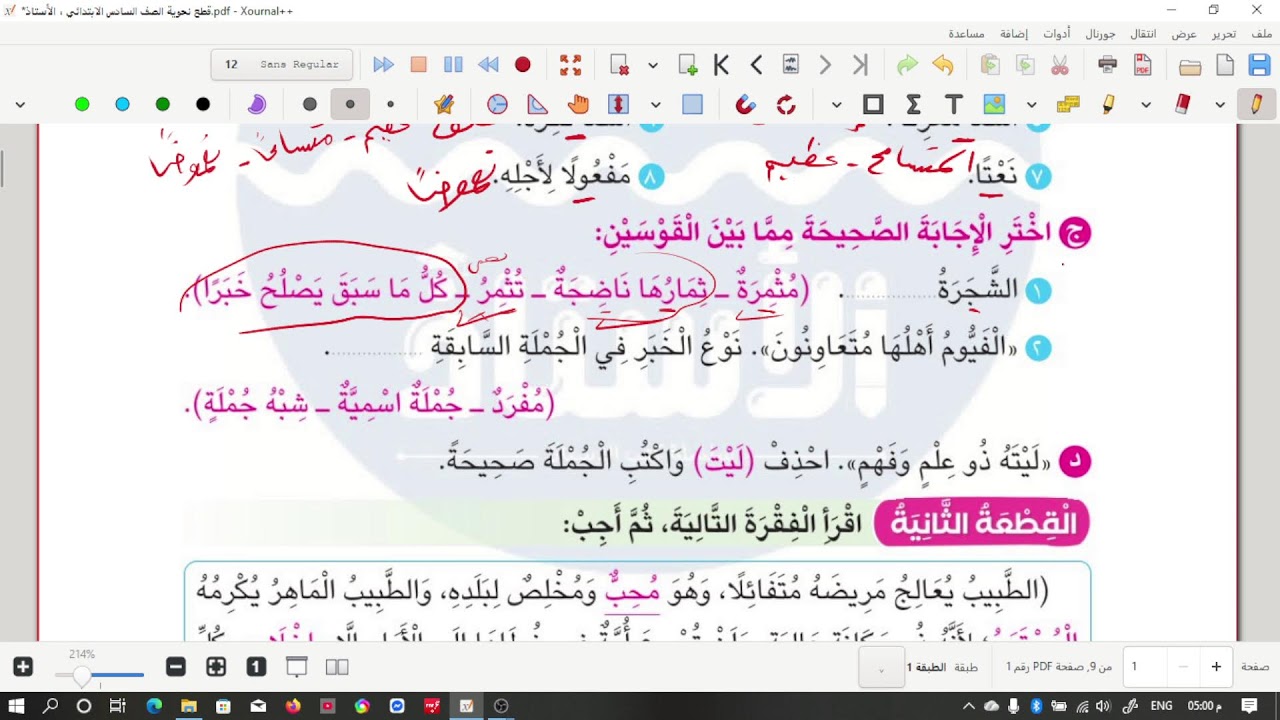Cut selection with scissors icon
Screen dimensions: 1280x720
pos(1060,66)
